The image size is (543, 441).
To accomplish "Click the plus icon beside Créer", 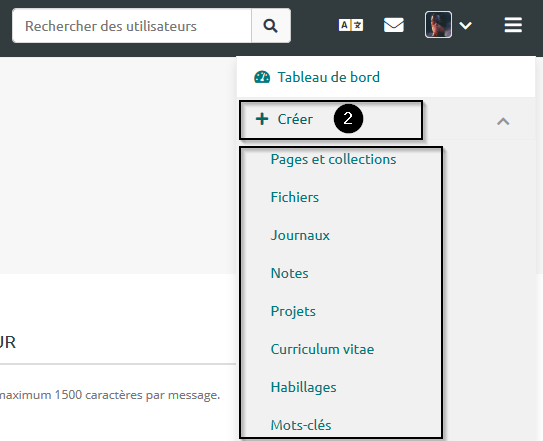I will (262, 119).
